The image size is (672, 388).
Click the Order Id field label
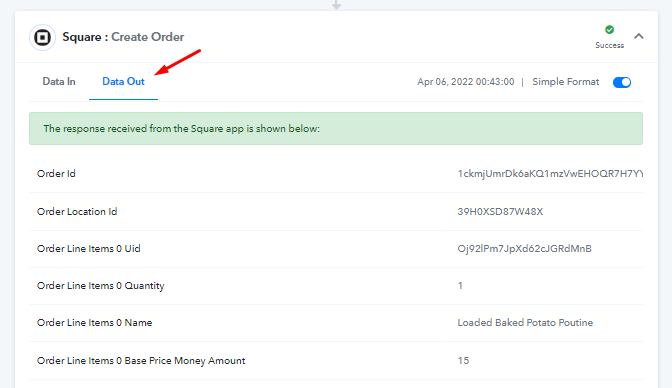56,174
